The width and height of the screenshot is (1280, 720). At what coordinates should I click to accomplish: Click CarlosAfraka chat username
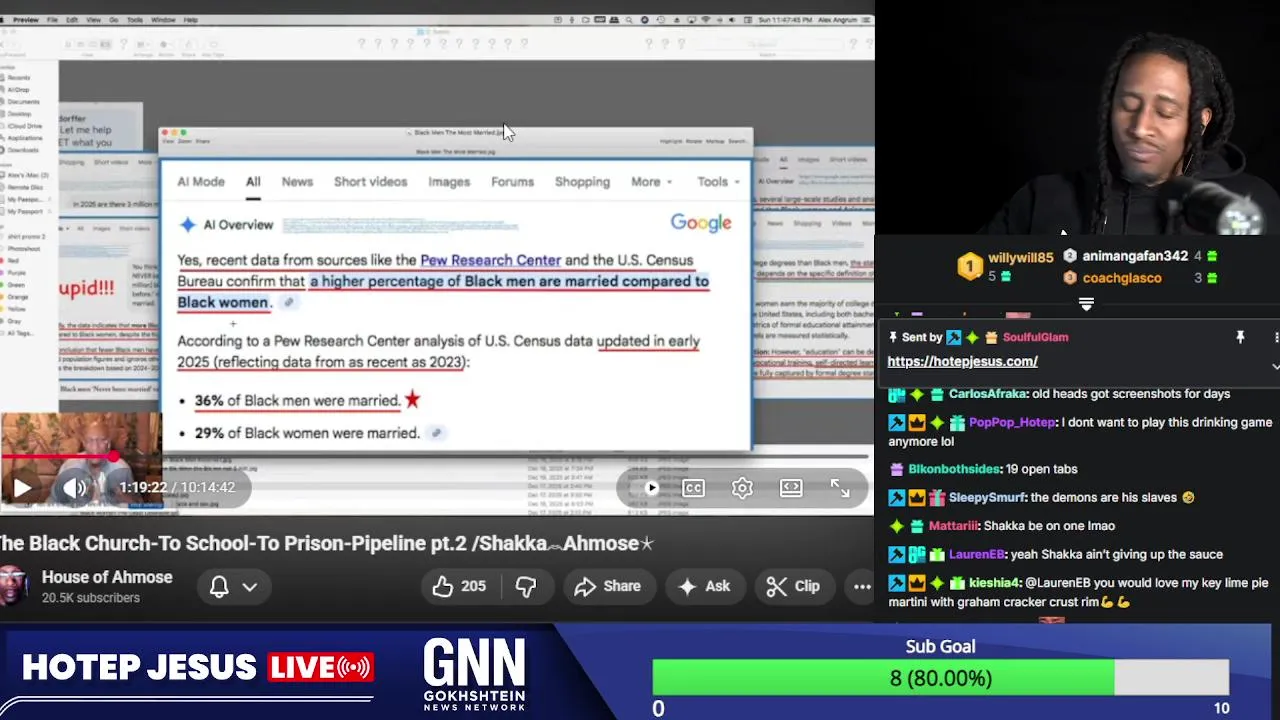(x=988, y=394)
